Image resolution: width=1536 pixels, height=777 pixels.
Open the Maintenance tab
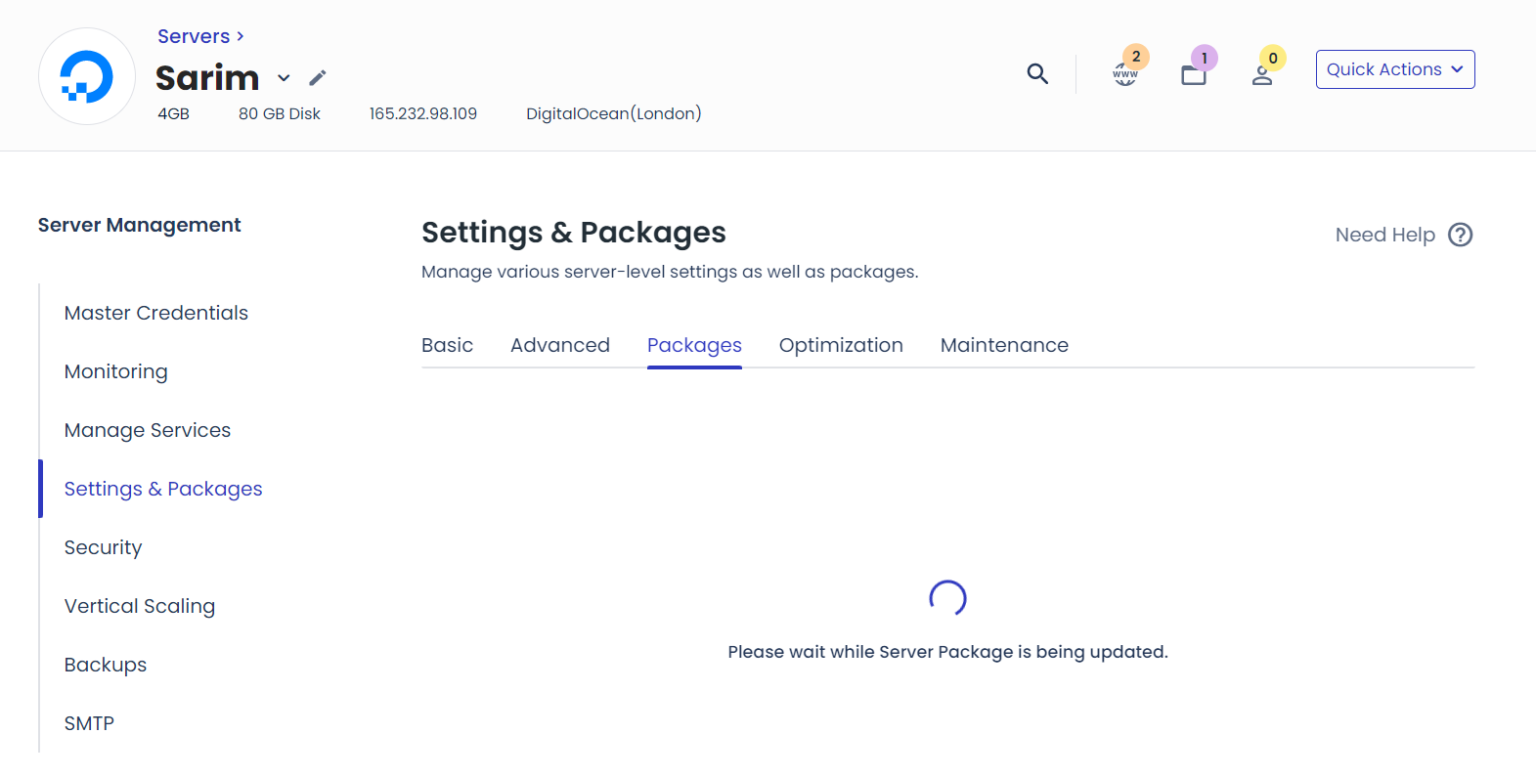pos(1004,345)
